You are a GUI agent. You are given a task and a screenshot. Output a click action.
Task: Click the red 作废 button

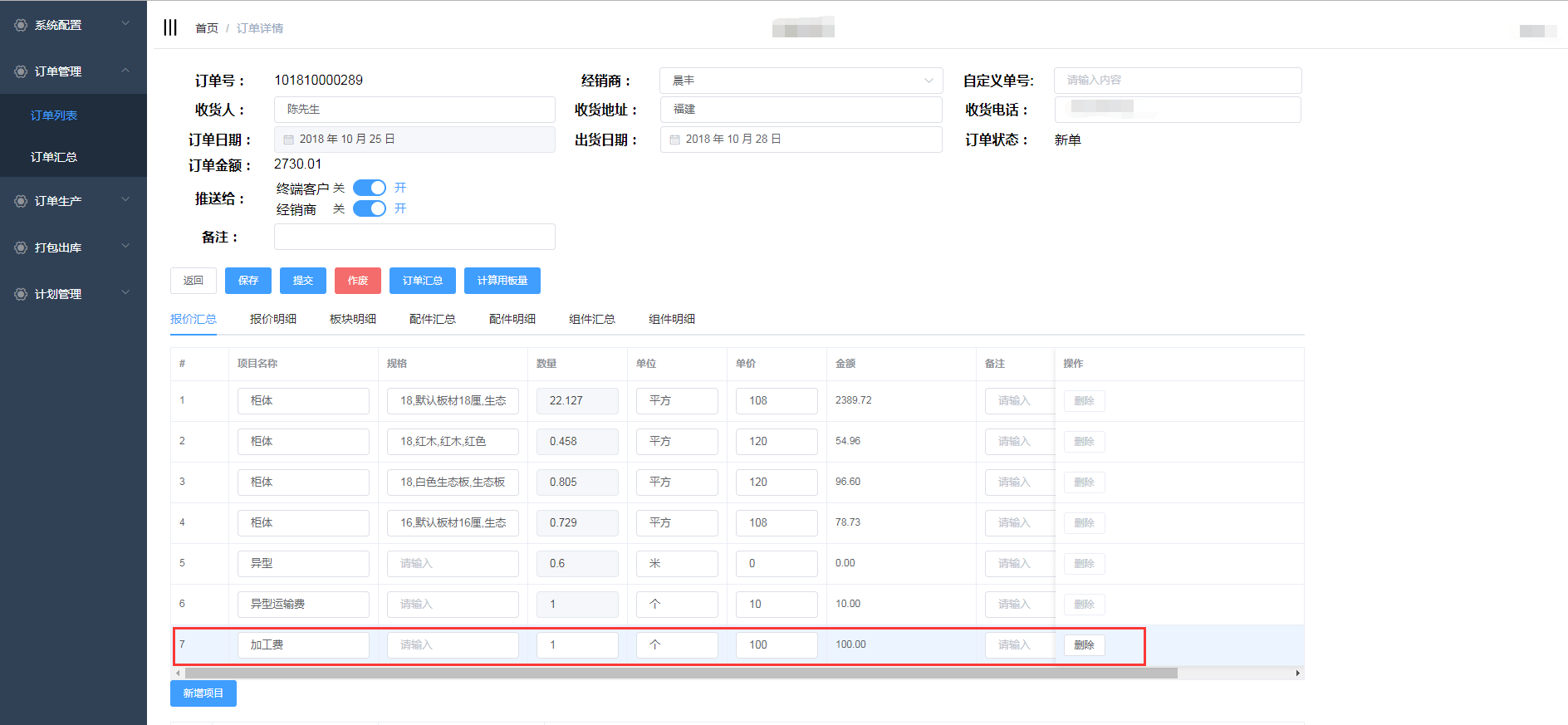[357, 281]
